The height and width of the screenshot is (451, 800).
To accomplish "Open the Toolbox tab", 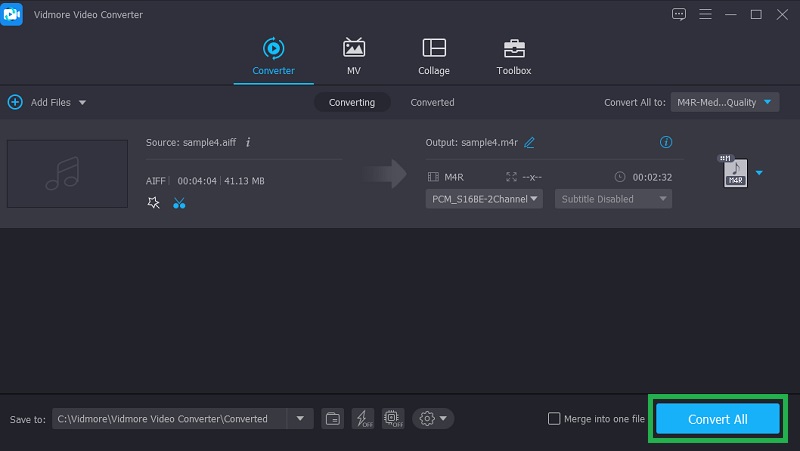I will click(514, 56).
